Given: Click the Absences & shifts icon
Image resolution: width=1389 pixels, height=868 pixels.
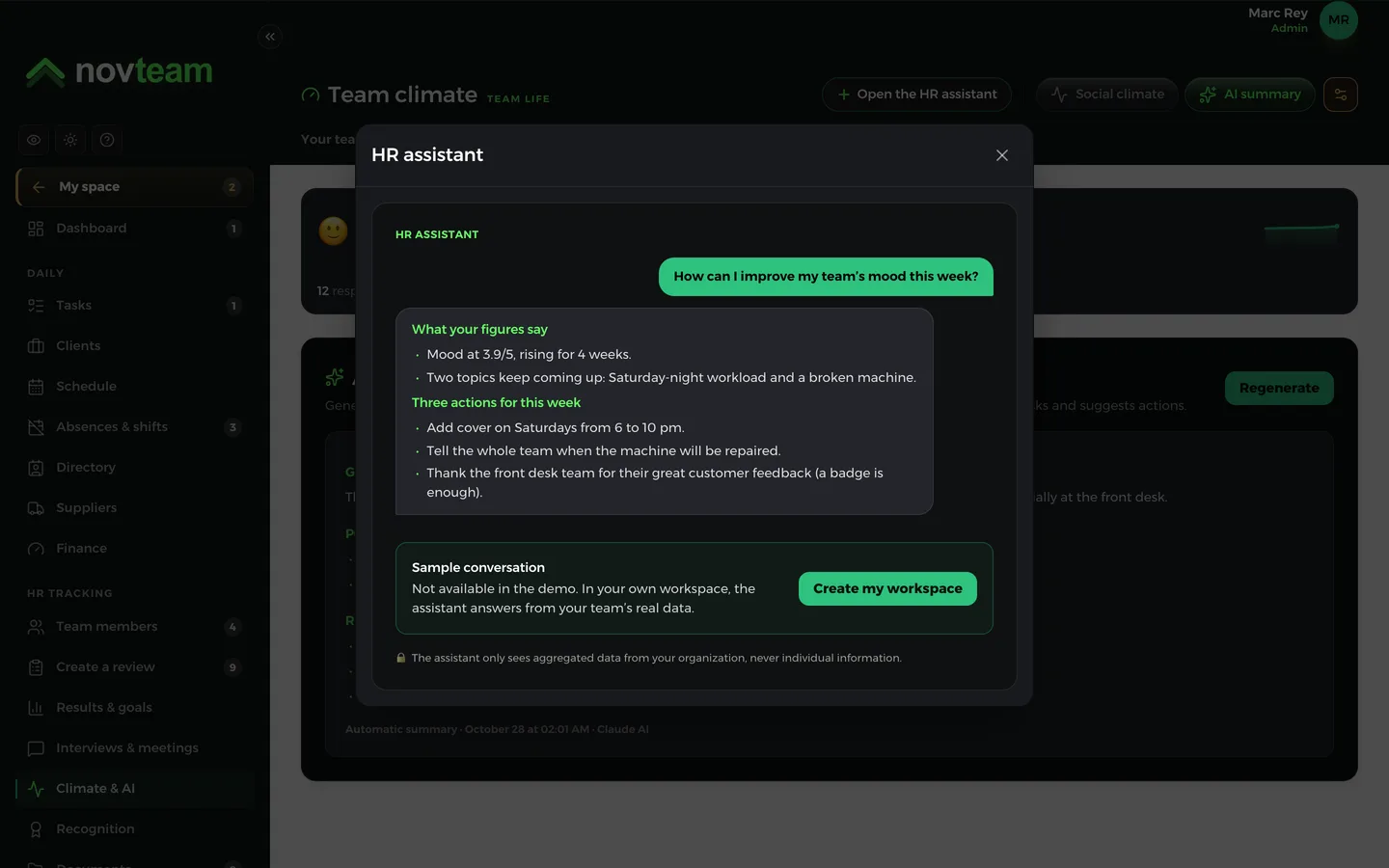Looking at the screenshot, I should (36, 427).
